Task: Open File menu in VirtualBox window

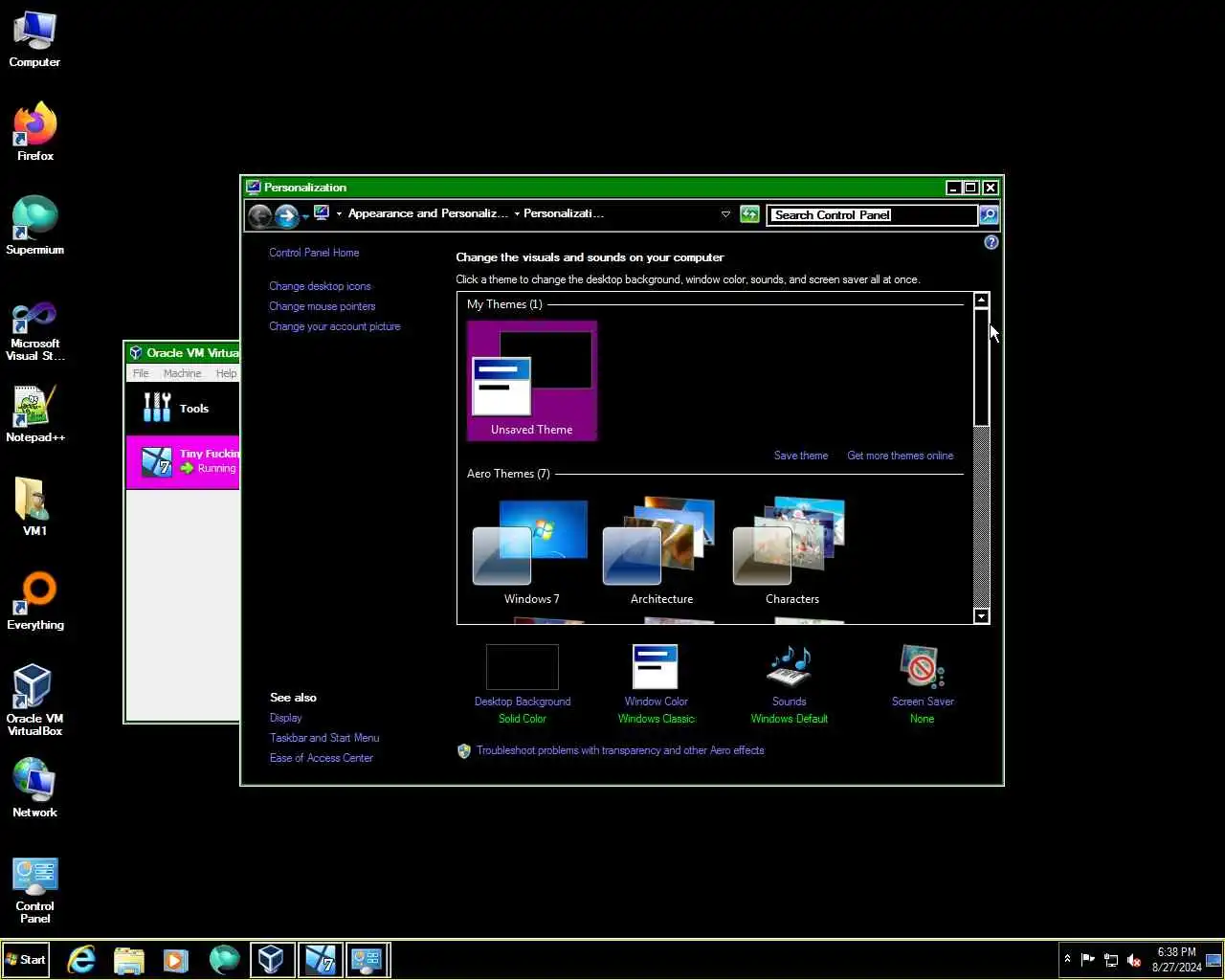Action: tap(141, 373)
